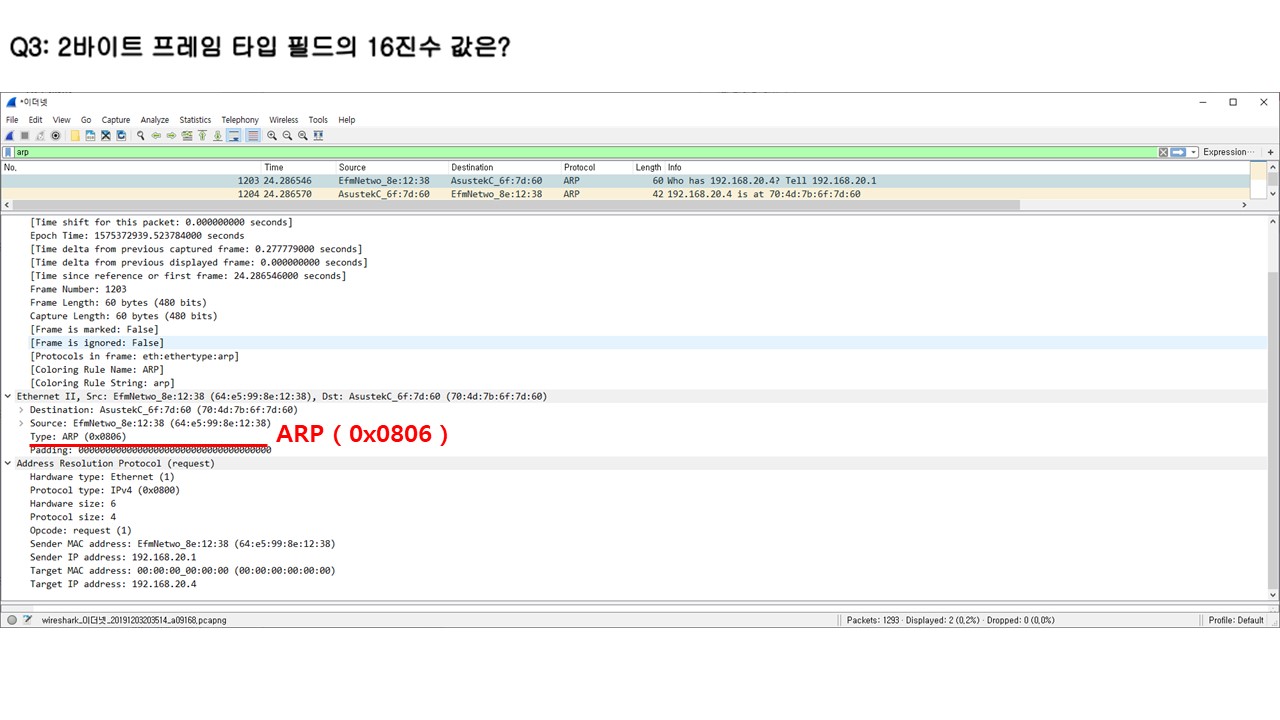This screenshot has height=720, width=1280.
Task: Open the Telephony menu
Action: (x=240, y=120)
